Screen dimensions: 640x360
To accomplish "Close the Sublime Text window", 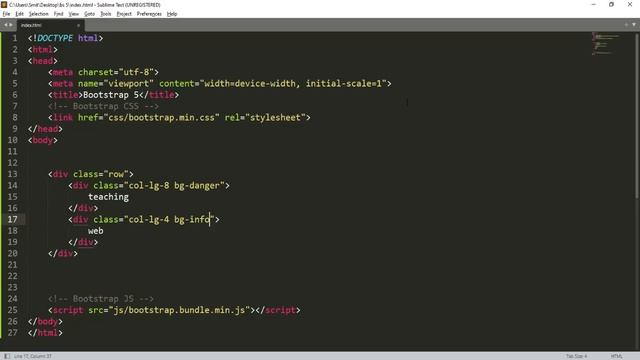I will pos(630,4).
